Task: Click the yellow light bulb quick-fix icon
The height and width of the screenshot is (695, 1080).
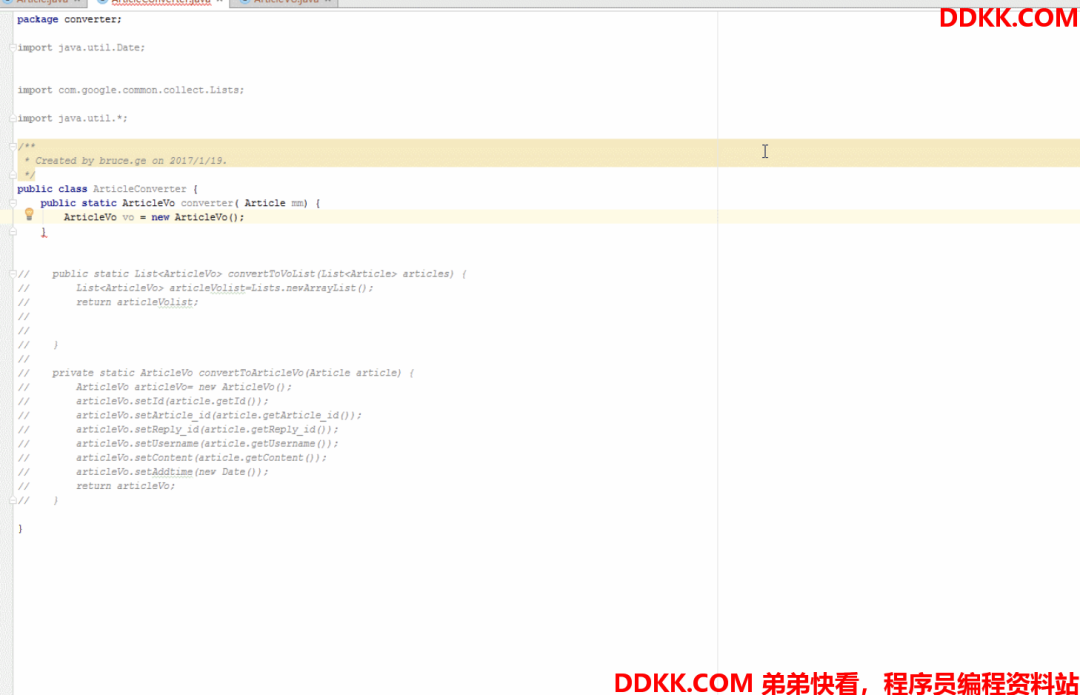Action: tap(29, 214)
